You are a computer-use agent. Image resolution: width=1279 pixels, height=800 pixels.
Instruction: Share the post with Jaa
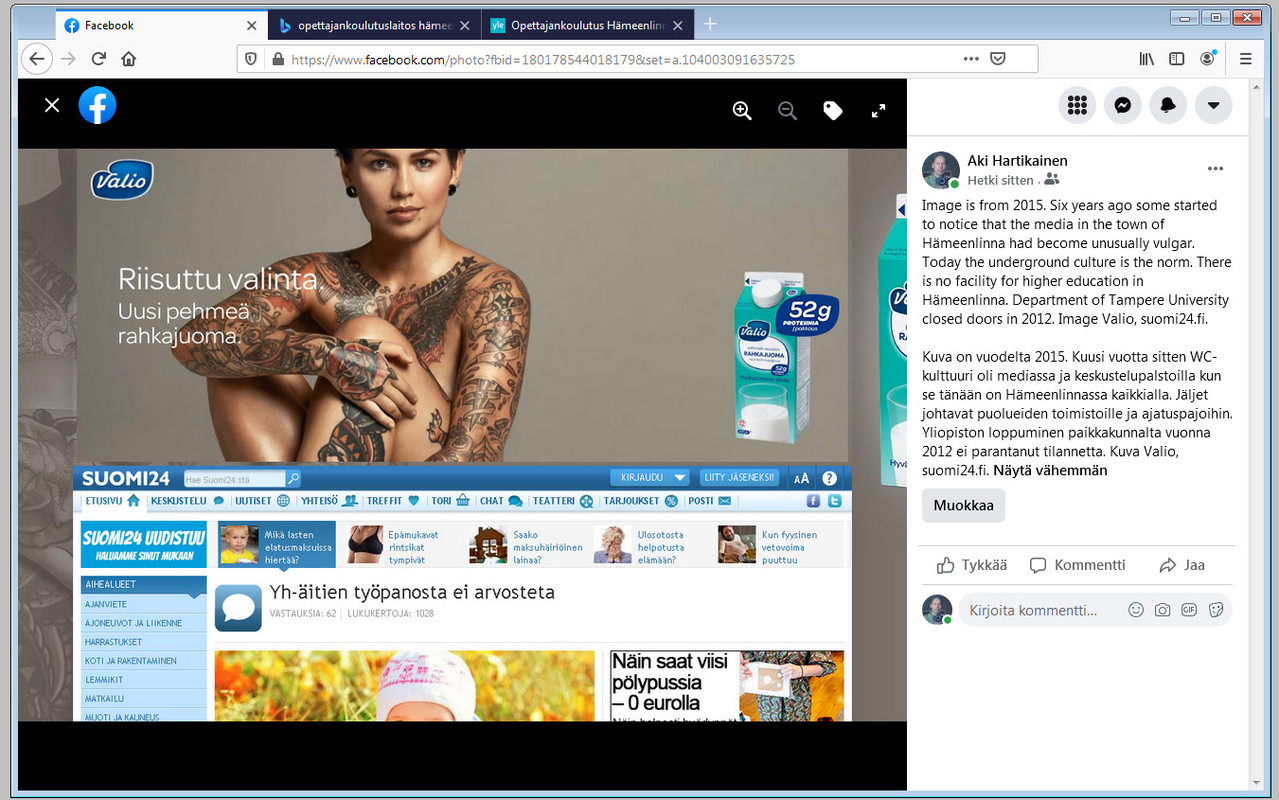coord(1182,565)
